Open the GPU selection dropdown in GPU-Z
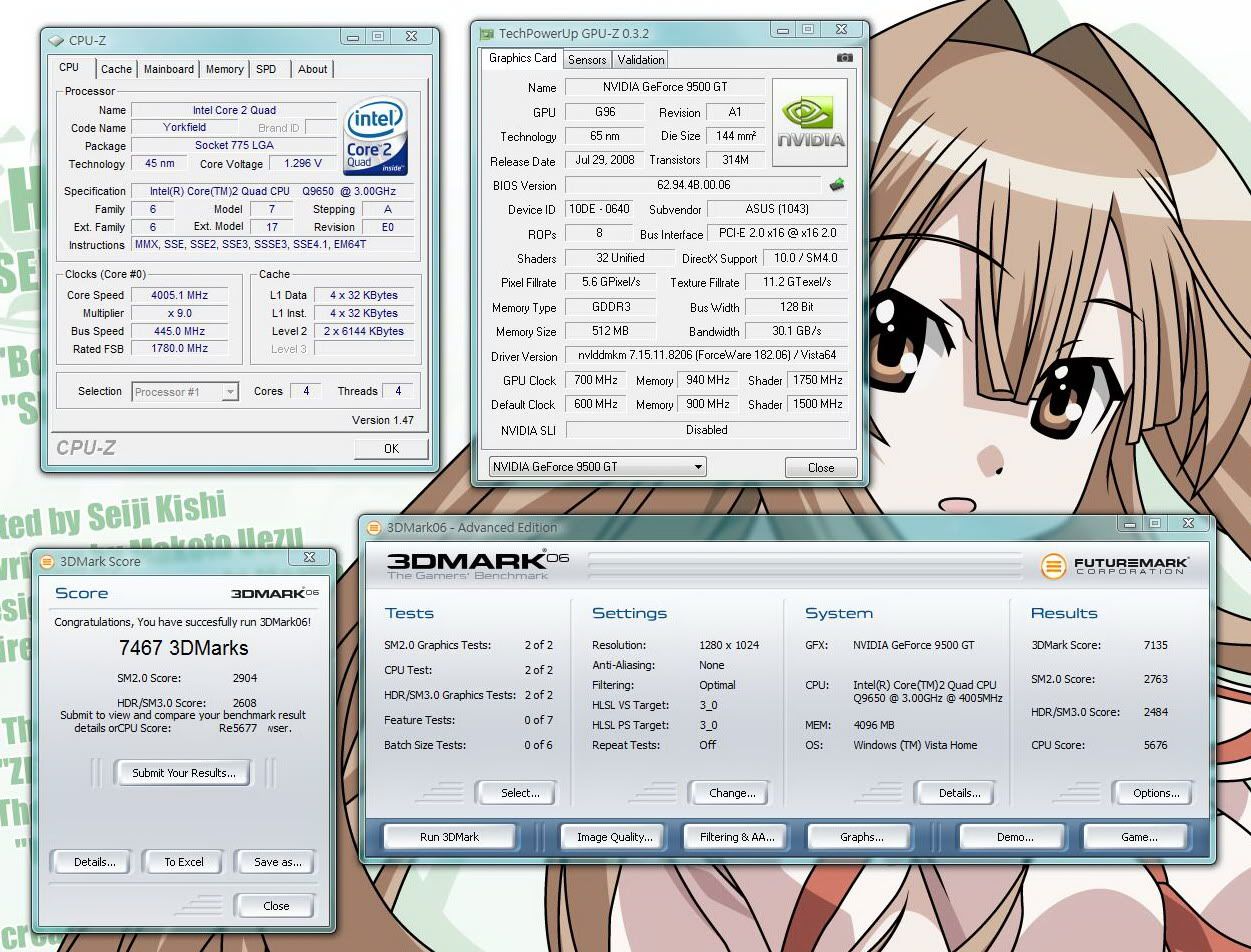Image resolution: width=1251 pixels, height=952 pixels. click(x=597, y=467)
